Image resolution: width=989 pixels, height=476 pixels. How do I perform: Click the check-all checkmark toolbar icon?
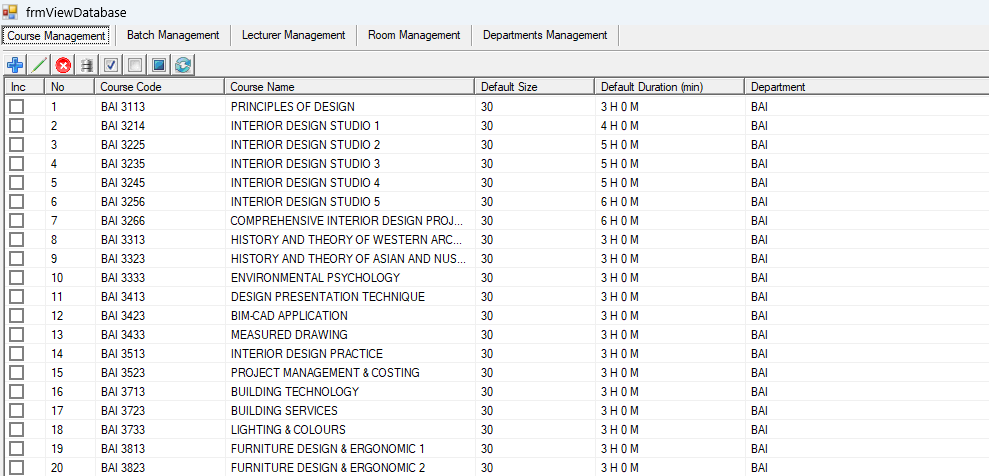coord(111,64)
